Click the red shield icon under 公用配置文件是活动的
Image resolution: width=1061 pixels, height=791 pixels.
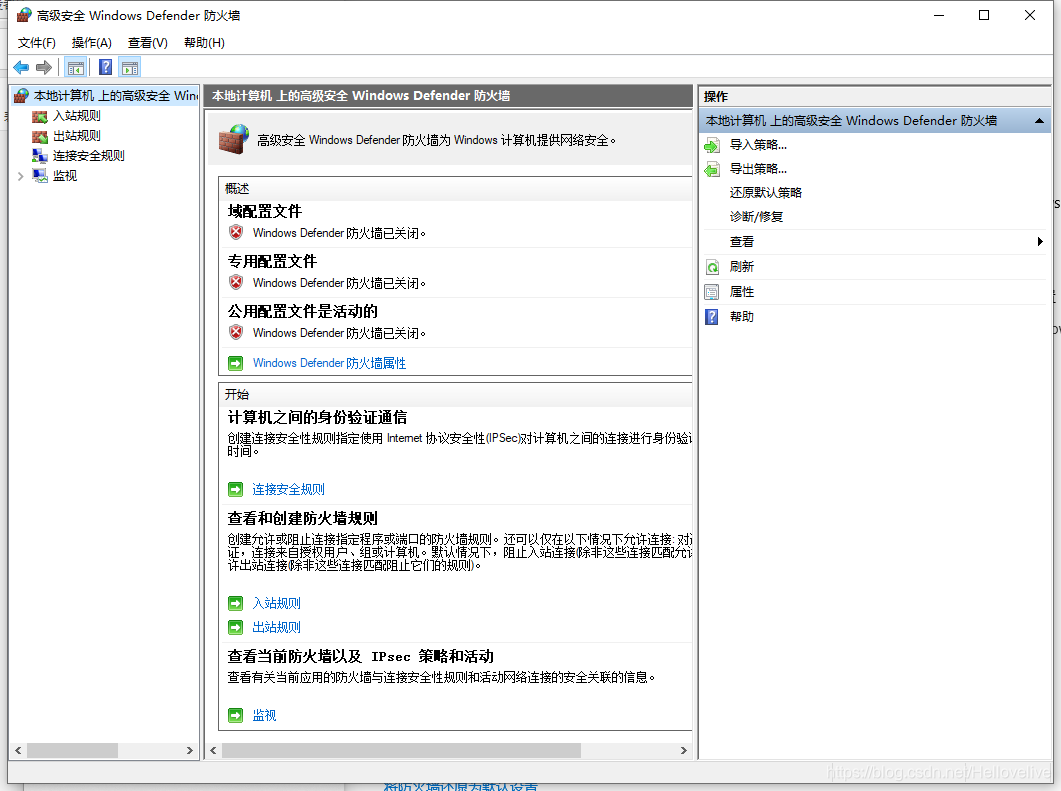click(x=235, y=333)
